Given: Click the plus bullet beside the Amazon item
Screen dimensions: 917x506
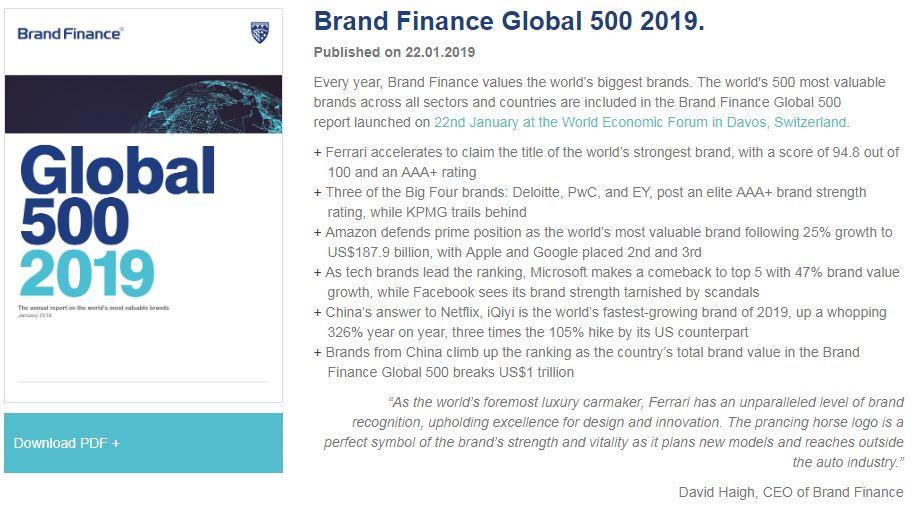Looking at the screenshot, I should (318, 232).
